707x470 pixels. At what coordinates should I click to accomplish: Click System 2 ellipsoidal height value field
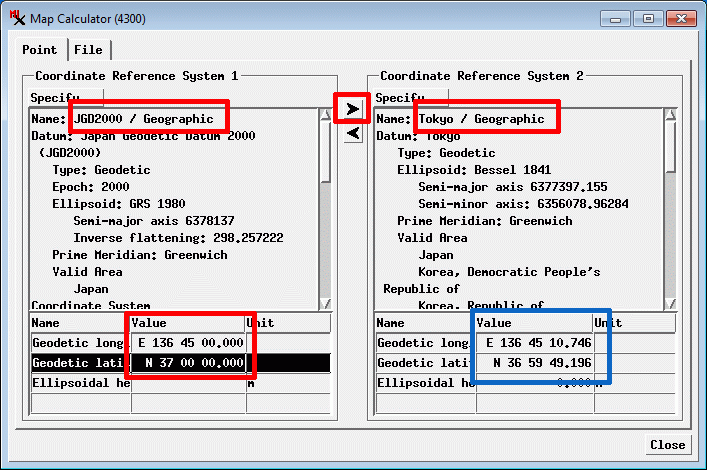pos(535,383)
